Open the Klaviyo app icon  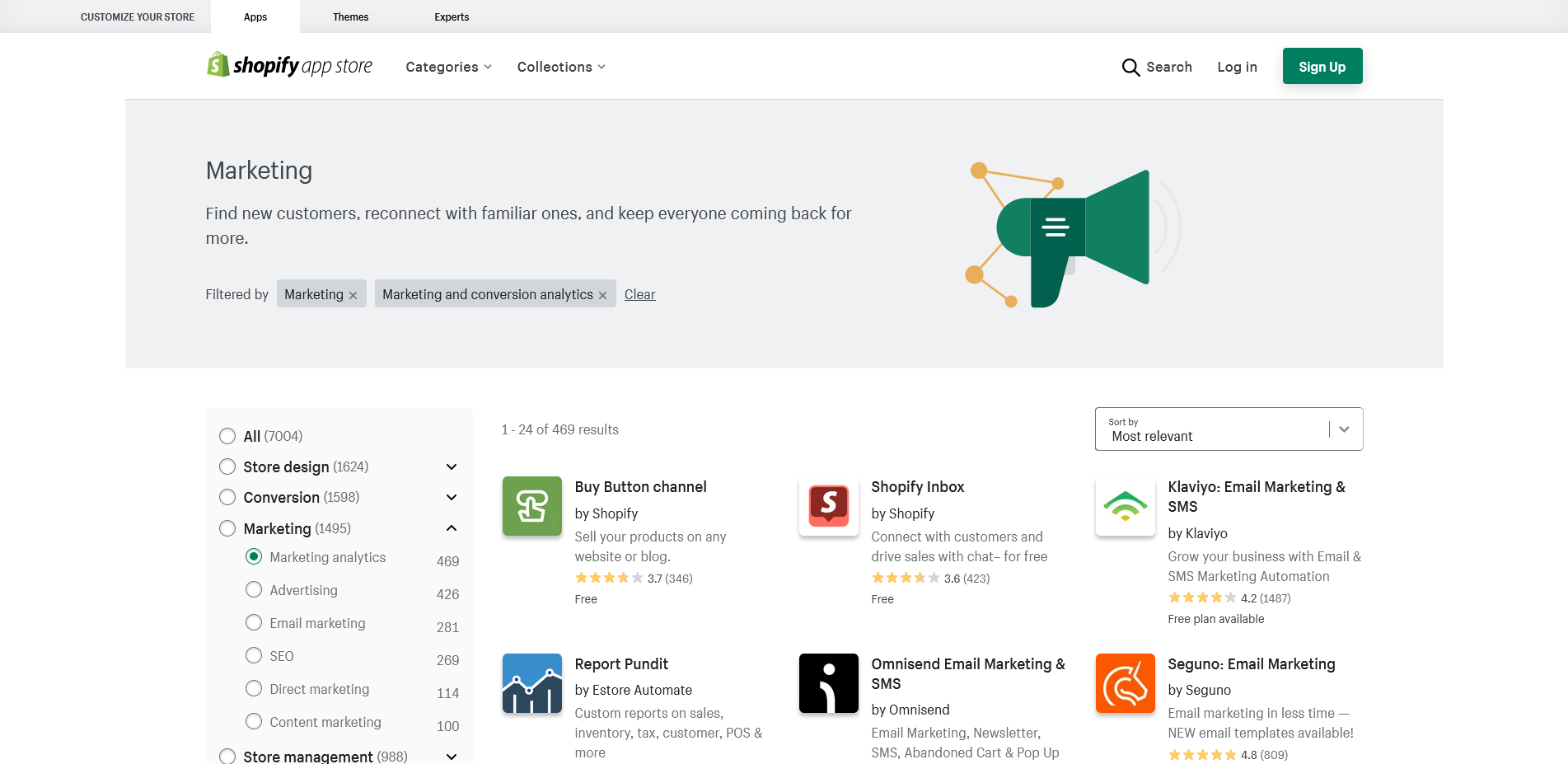(1126, 506)
